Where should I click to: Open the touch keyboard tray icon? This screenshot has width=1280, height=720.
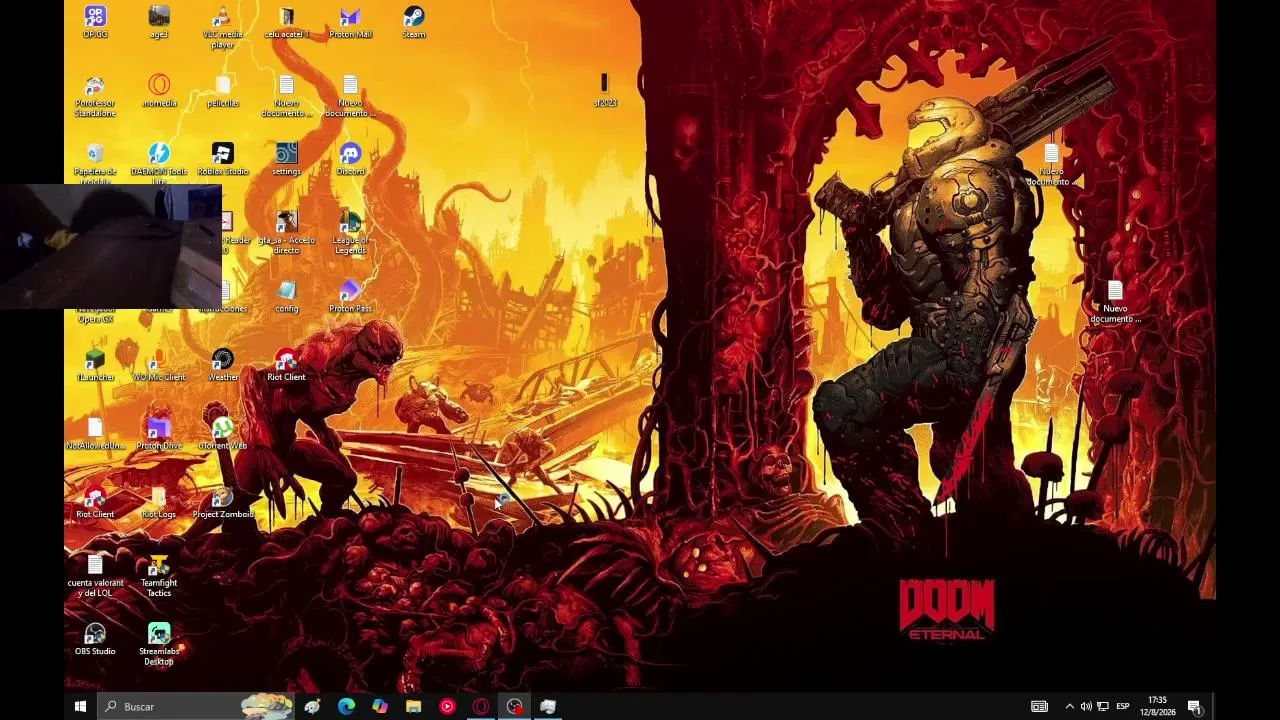pyautogui.click(x=1039, y=706)
